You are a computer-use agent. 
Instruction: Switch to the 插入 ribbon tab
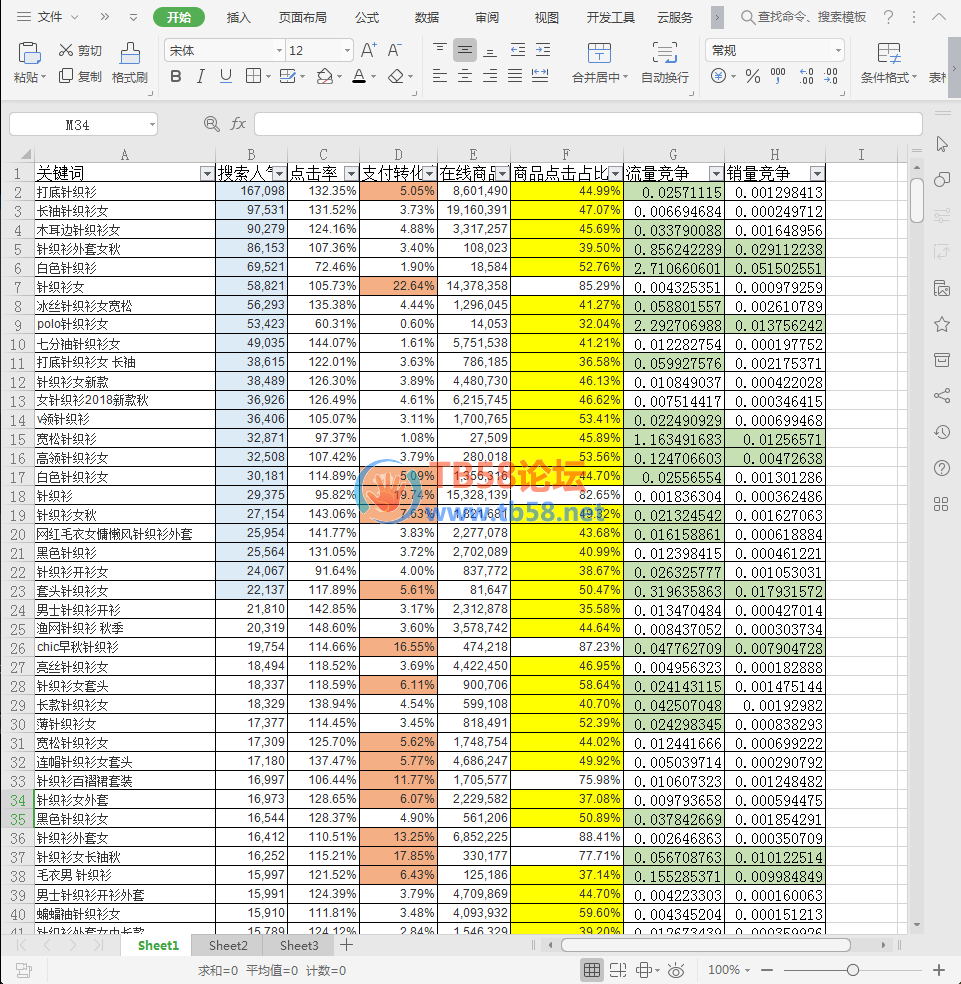tap(239, 18)
